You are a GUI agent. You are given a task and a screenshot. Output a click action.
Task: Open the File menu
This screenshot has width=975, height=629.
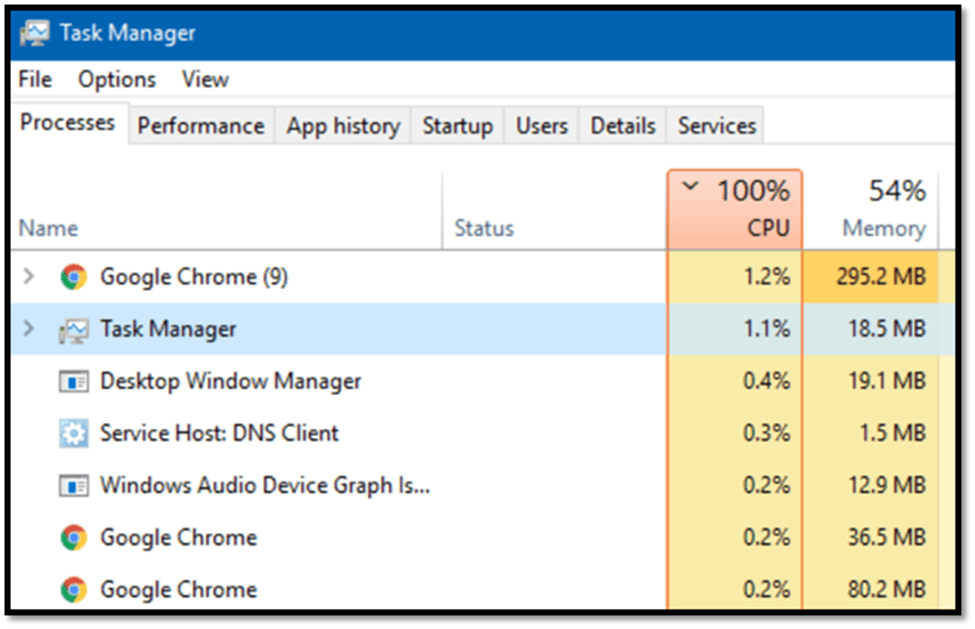[35, 80]
